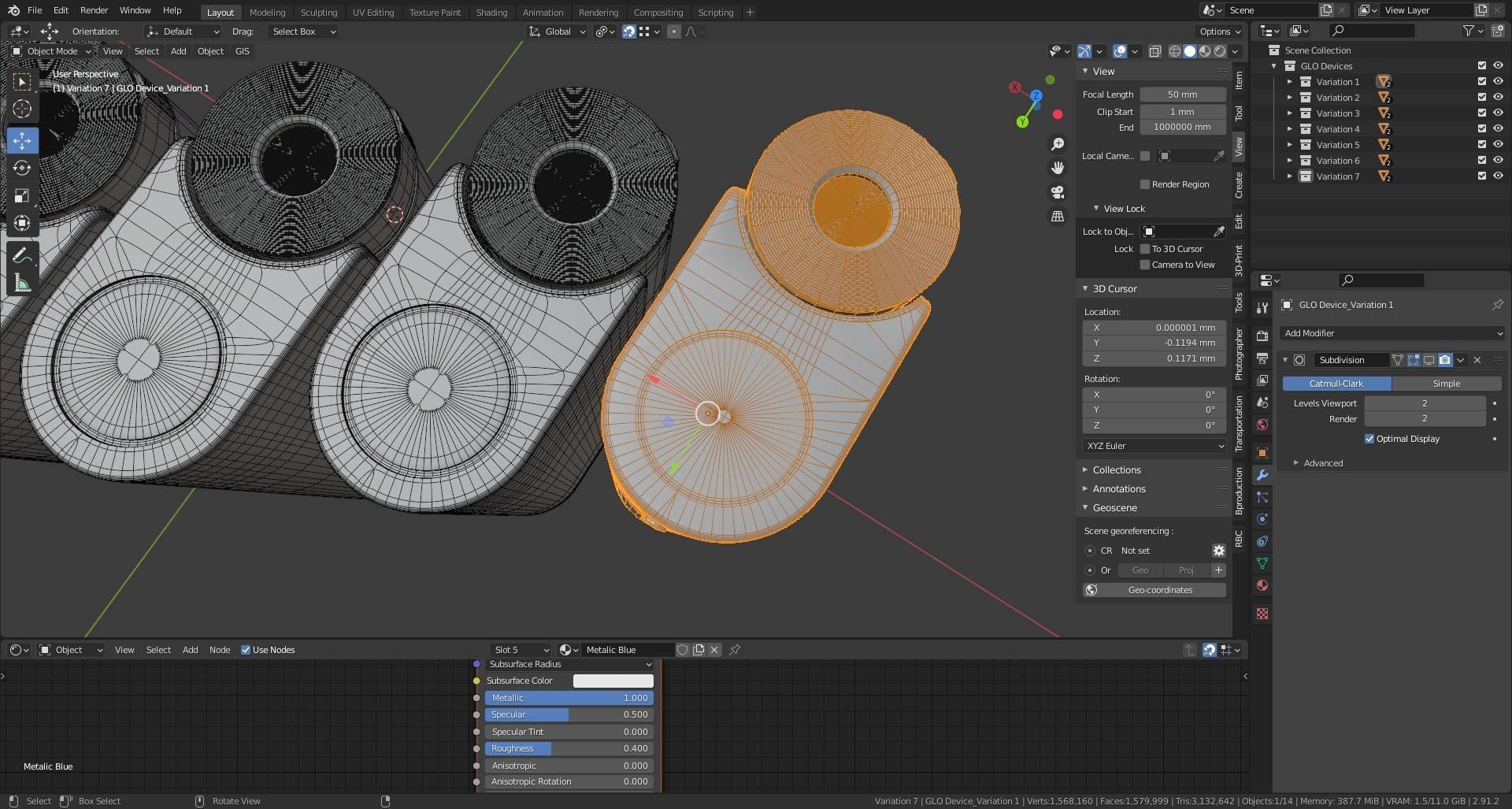1512x809 pixels.
Task: Open the Add Modifier dropdown
Action: tap(1392, 333)
